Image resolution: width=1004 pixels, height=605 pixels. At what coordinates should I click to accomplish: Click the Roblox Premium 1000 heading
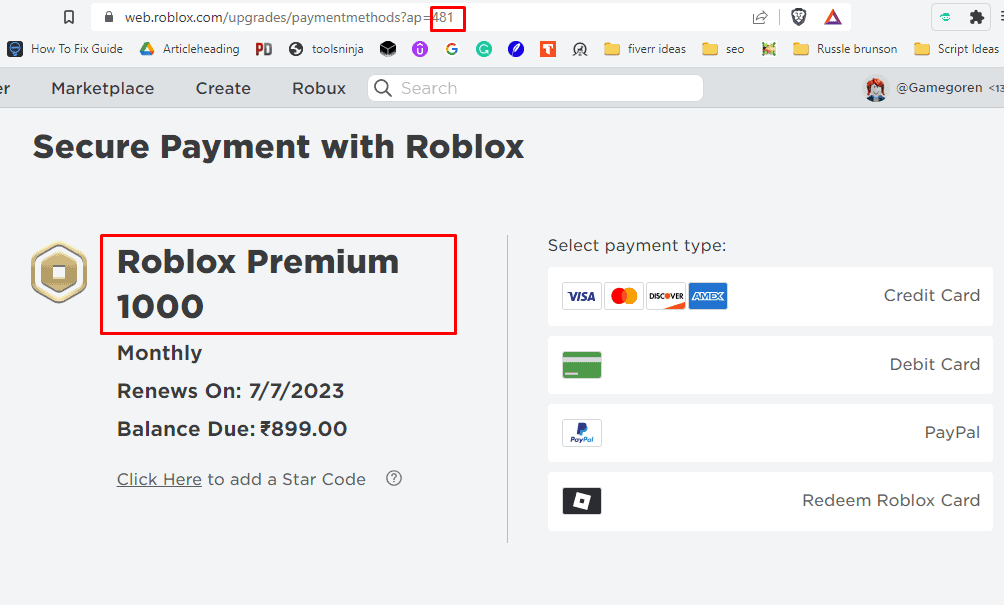pyautogui.click(x=257, y=284)
